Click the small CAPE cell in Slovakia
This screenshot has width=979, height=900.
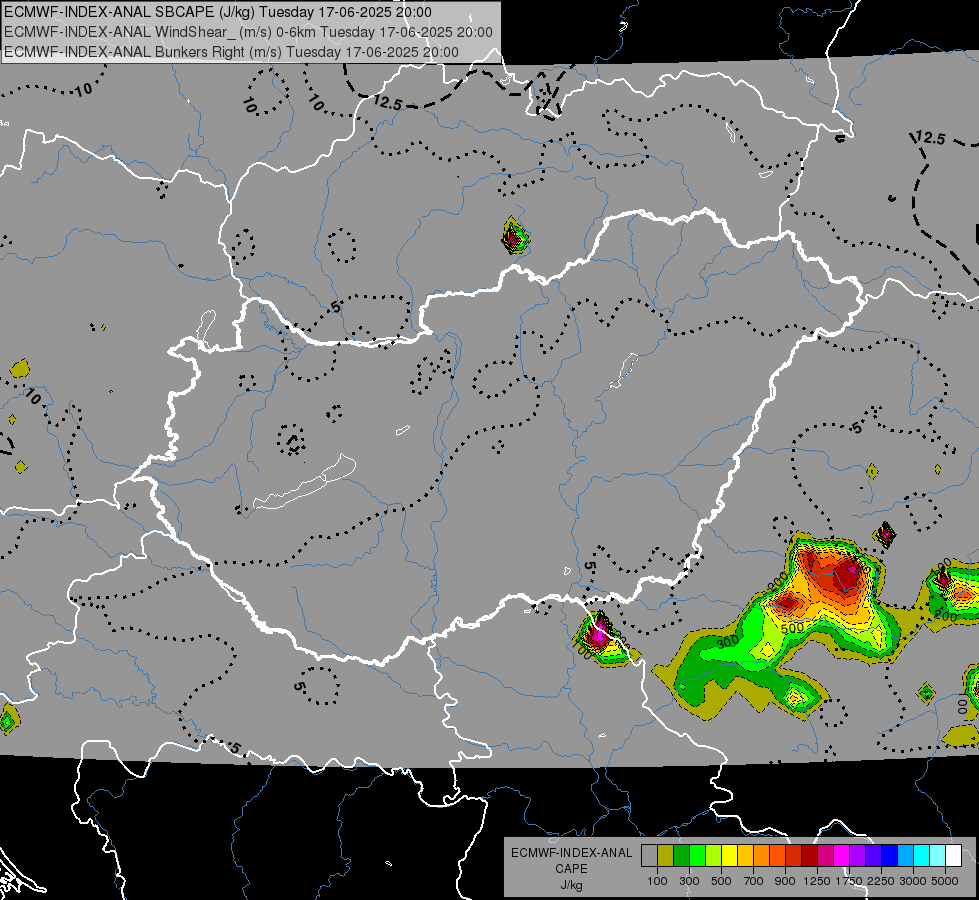pyautogui.click(x=515, y=235)
